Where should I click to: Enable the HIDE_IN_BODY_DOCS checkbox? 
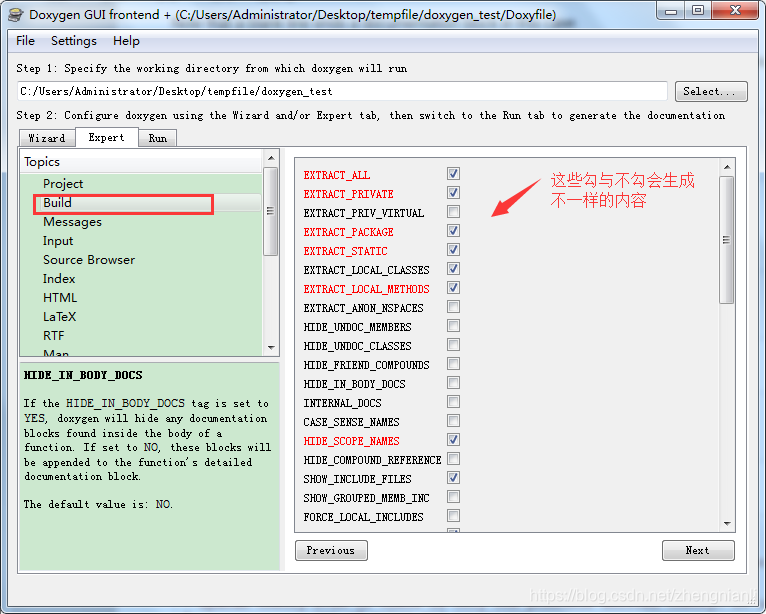pyautogui.click(x=453, y=383)
